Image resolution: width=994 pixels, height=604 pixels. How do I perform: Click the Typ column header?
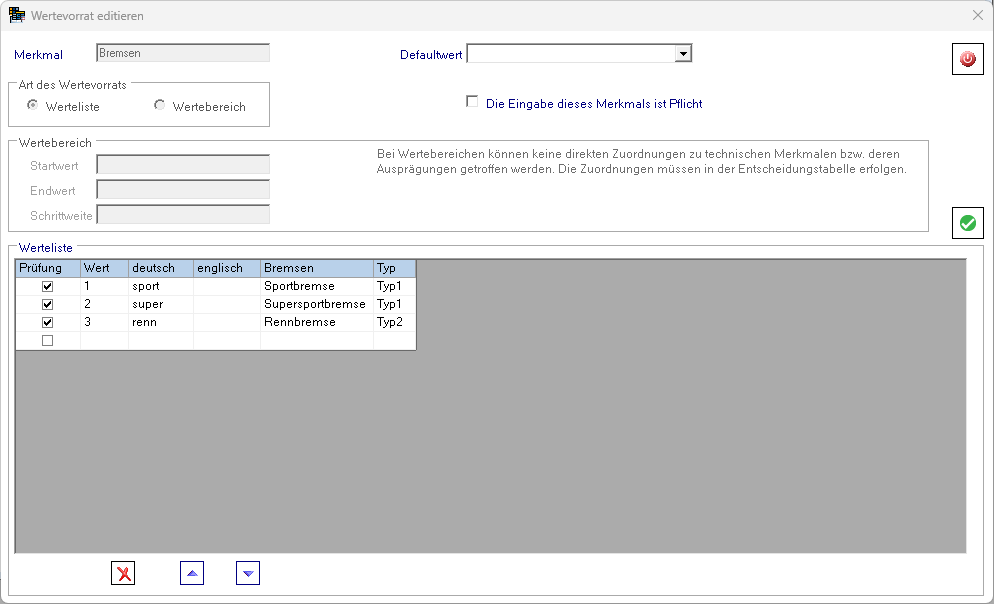[394, 268]
